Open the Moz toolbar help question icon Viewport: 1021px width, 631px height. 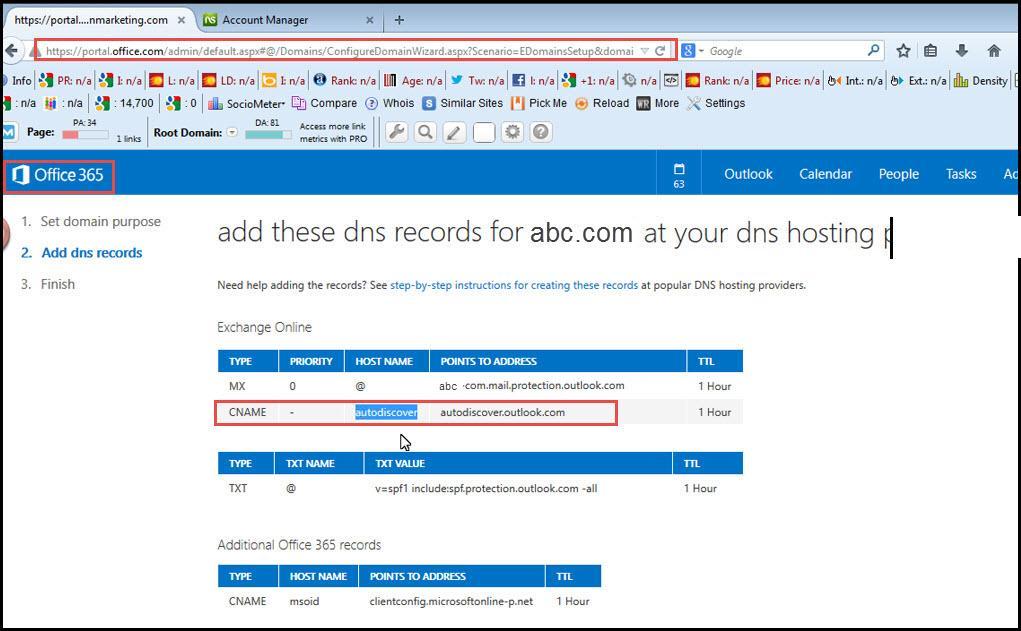(x=541, y=132)
